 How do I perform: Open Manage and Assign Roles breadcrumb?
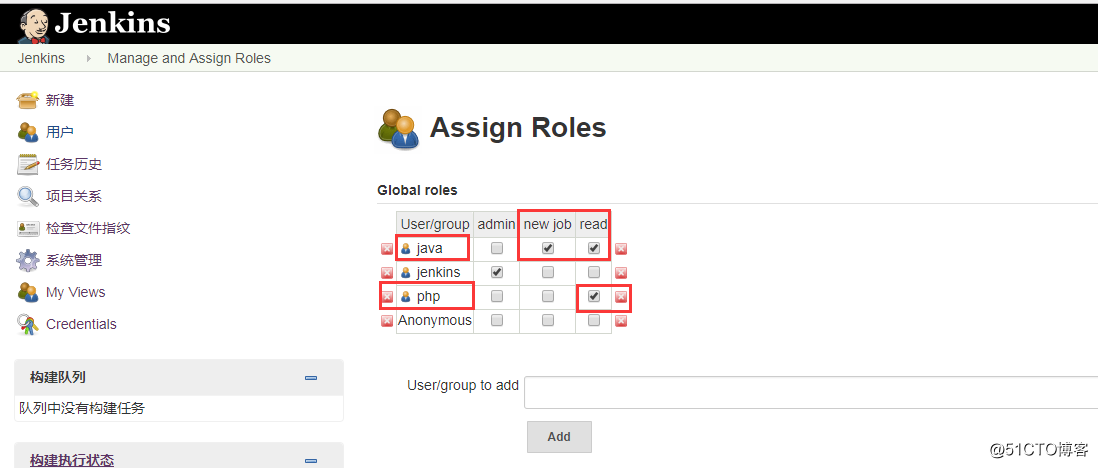point(189,58)
